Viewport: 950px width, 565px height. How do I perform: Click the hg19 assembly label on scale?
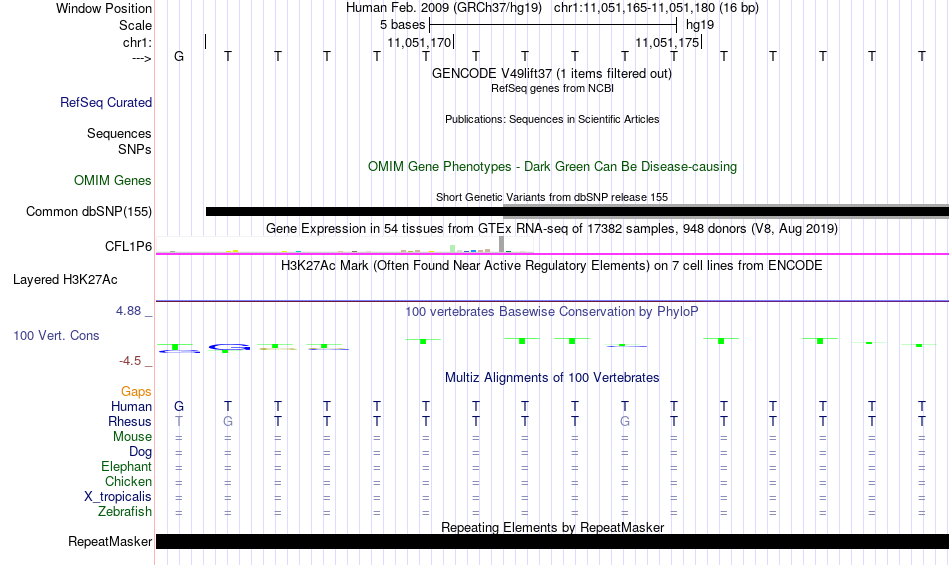[x=700, y=25]
